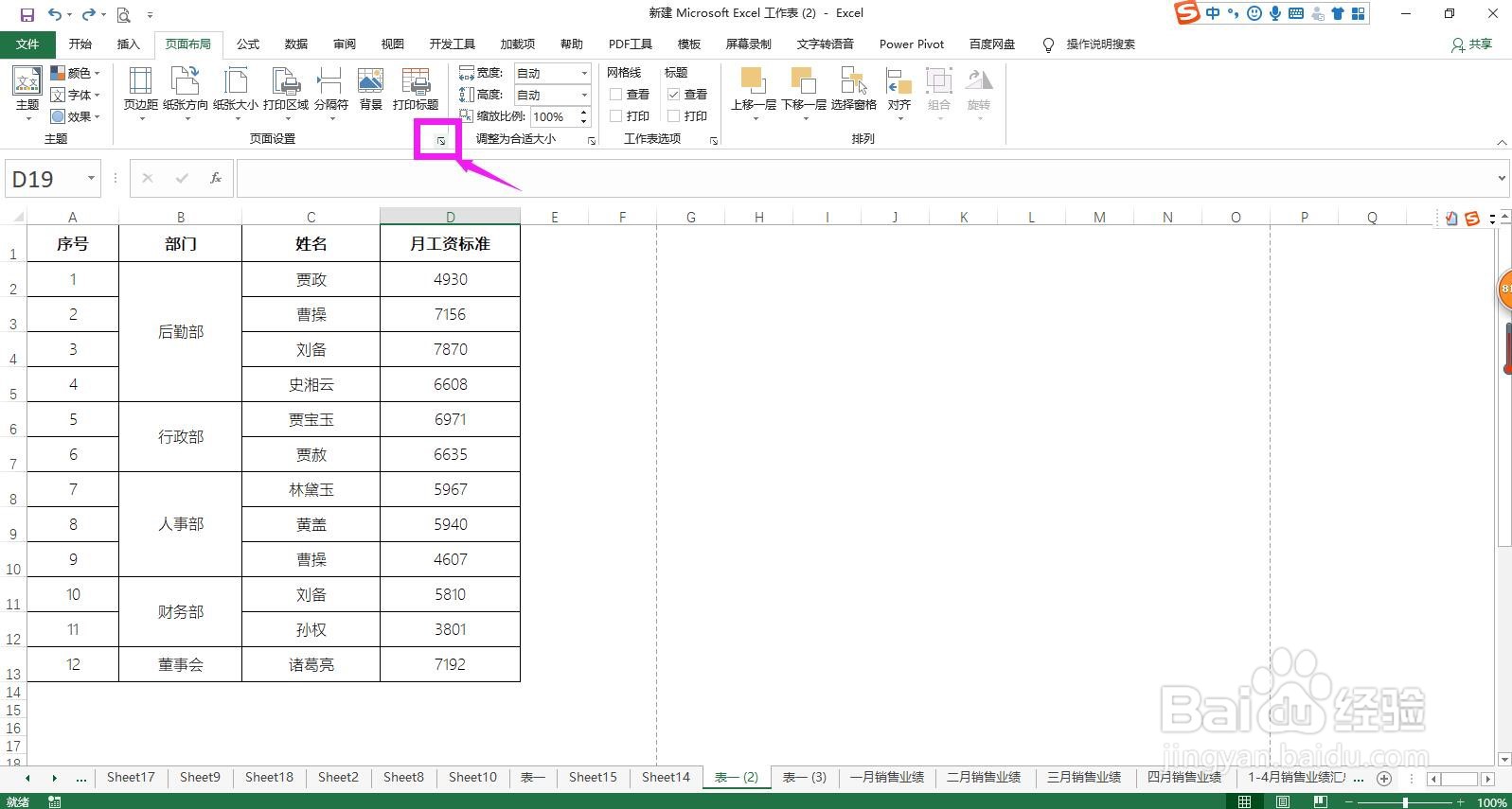Open Scale to Fit dialog launcher
Image resolution: width=1512 pixels, height=809 pixels.
pyautogui.click(x=592, y=141)
